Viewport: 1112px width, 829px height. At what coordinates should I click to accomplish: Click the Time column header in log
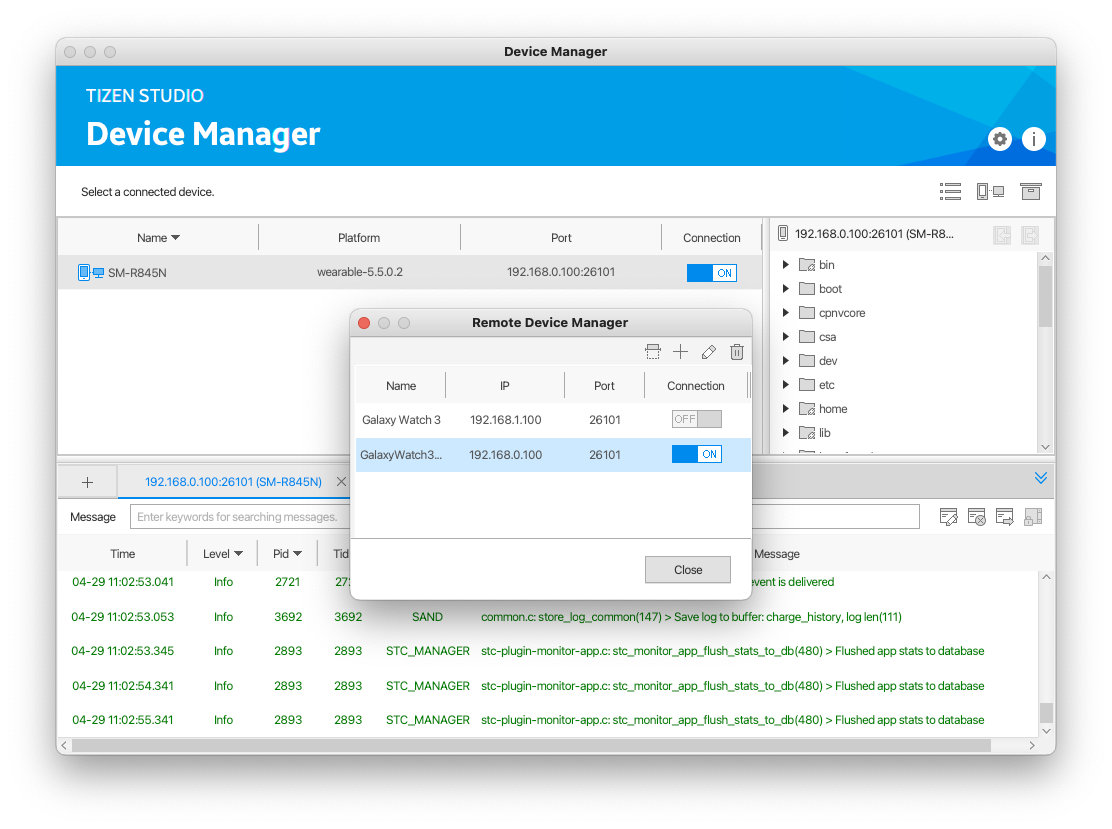tap(122, 554)
